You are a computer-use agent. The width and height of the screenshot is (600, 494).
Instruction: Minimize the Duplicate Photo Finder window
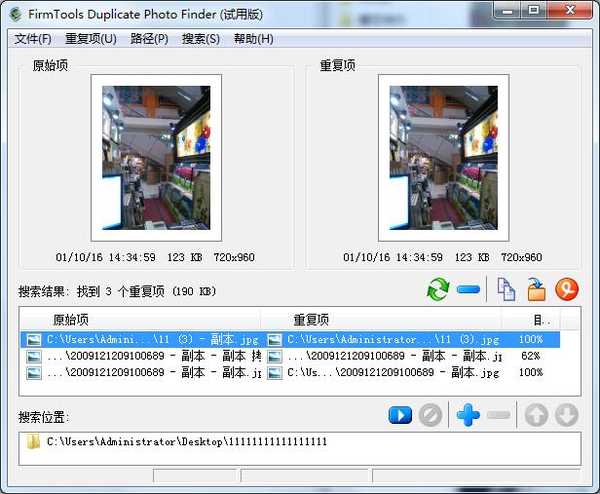(x=507, y=10)
